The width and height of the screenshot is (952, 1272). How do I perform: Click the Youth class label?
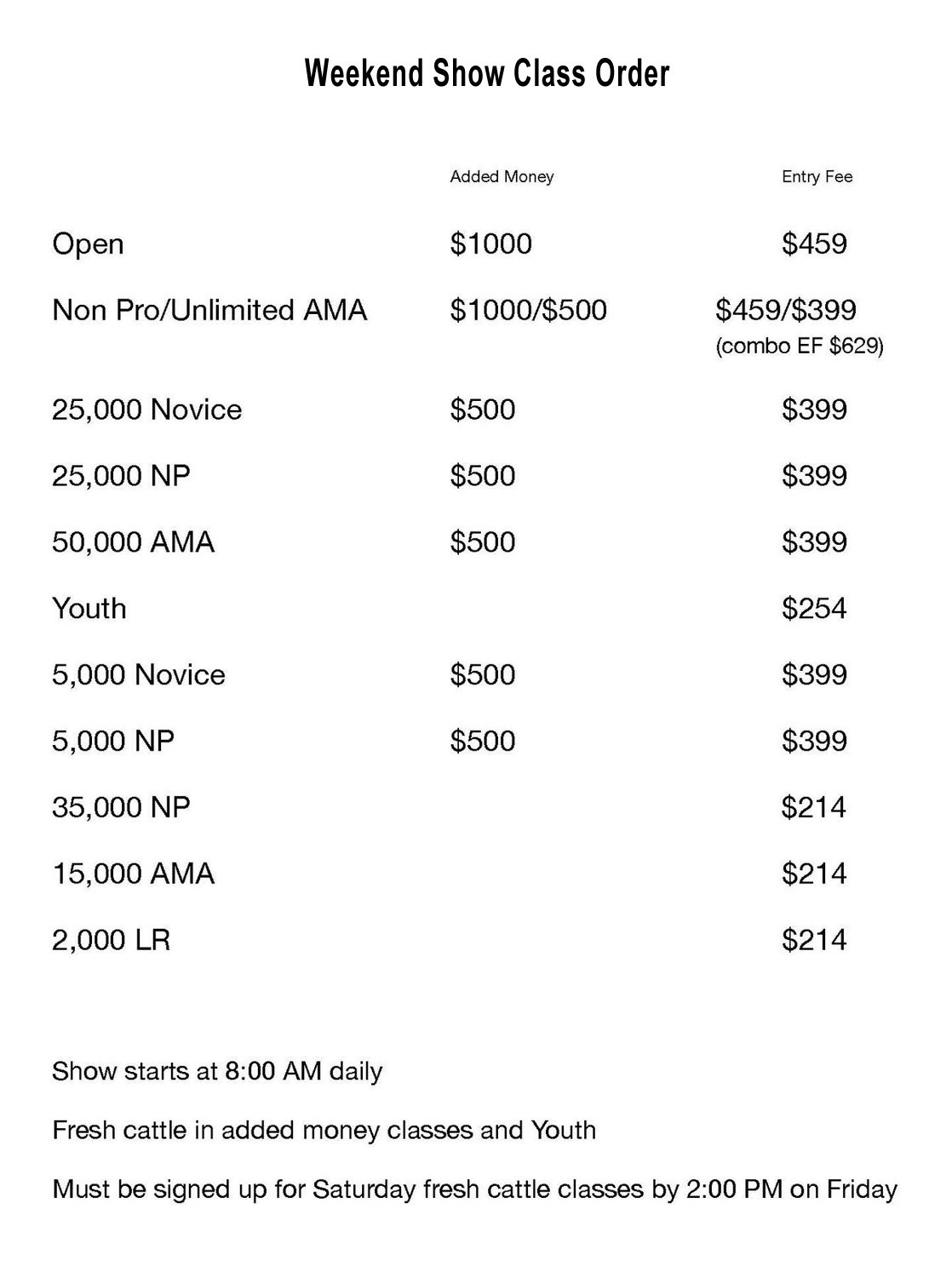click(x=89, y=609)
